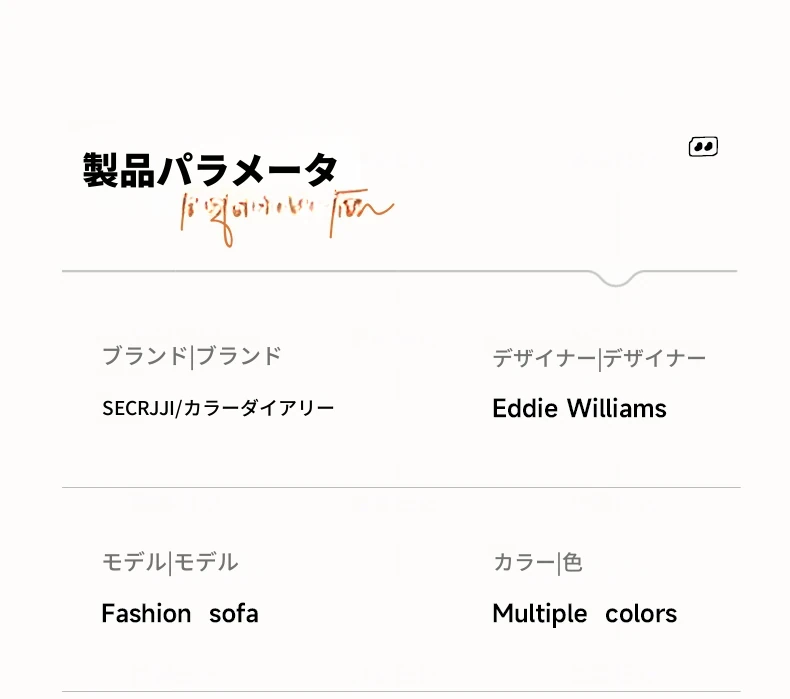The height and width of the screenshot is (699, 790).
Task: Click the two-eyes icon at top right
Action: pos(703,147)
